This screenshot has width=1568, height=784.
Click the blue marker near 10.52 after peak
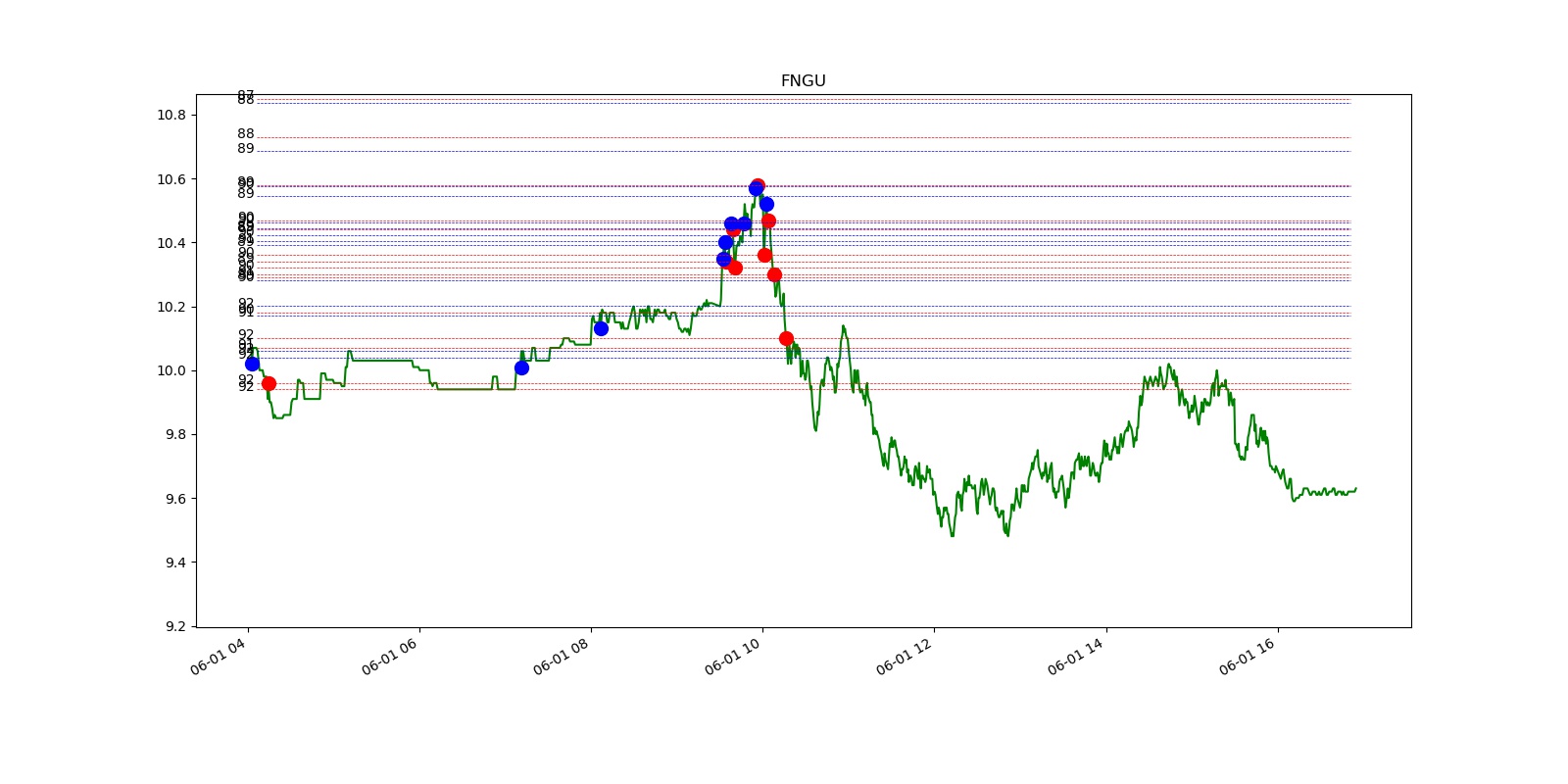(x=766, y=204)
